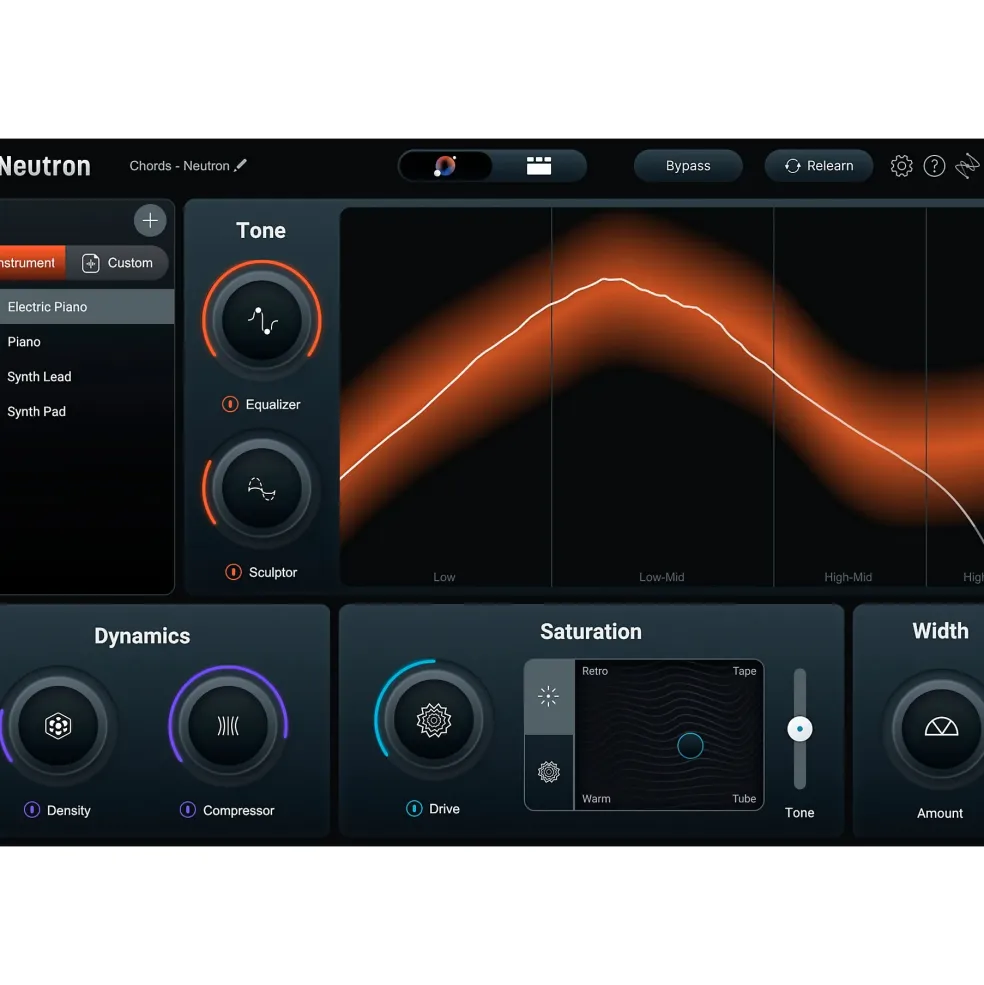The height and width of the screenshot is (985, 984).
Task: Switch to the detailed modules view icon
Action: tap(538, 166)
